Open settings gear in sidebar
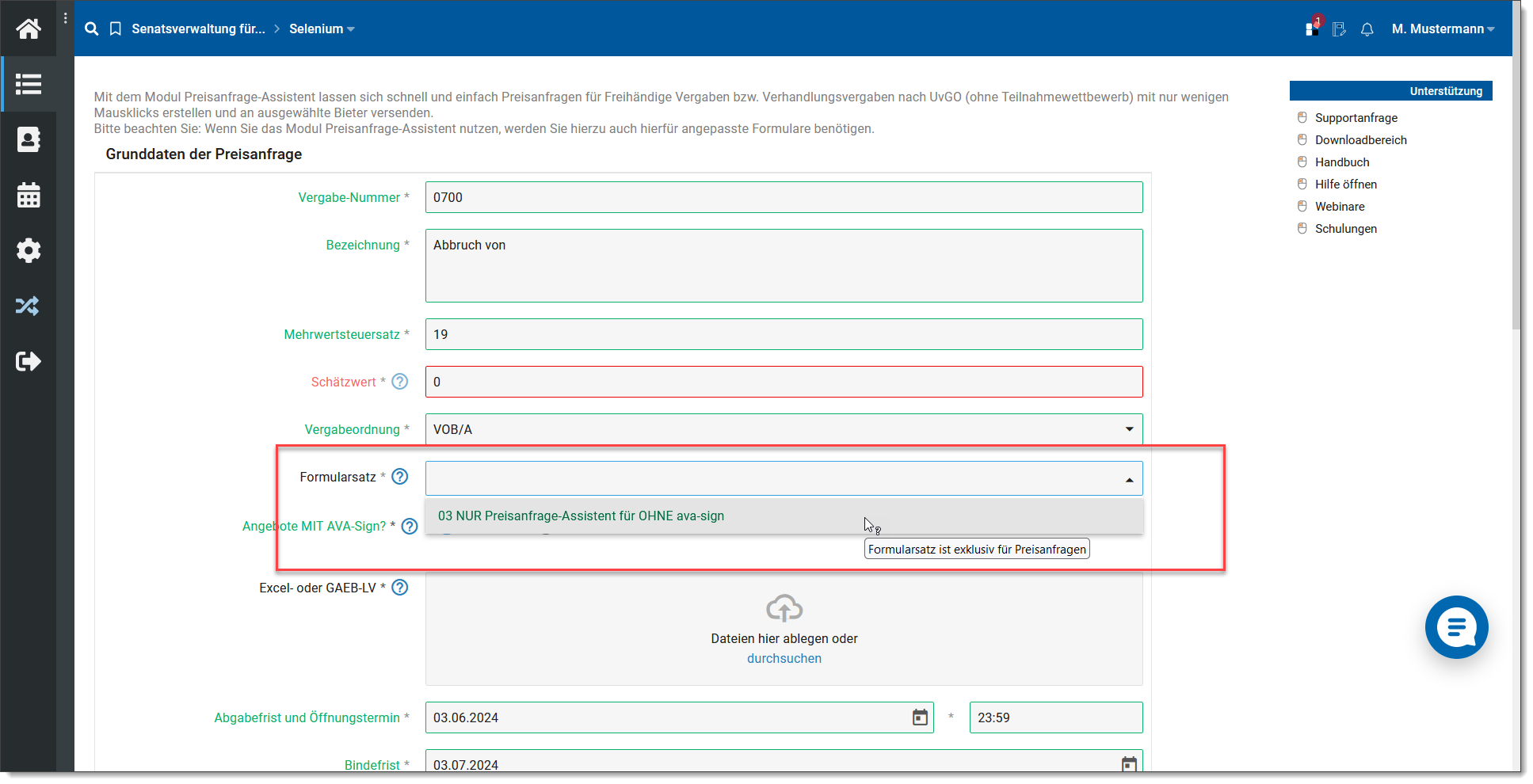 pos(29,250)
